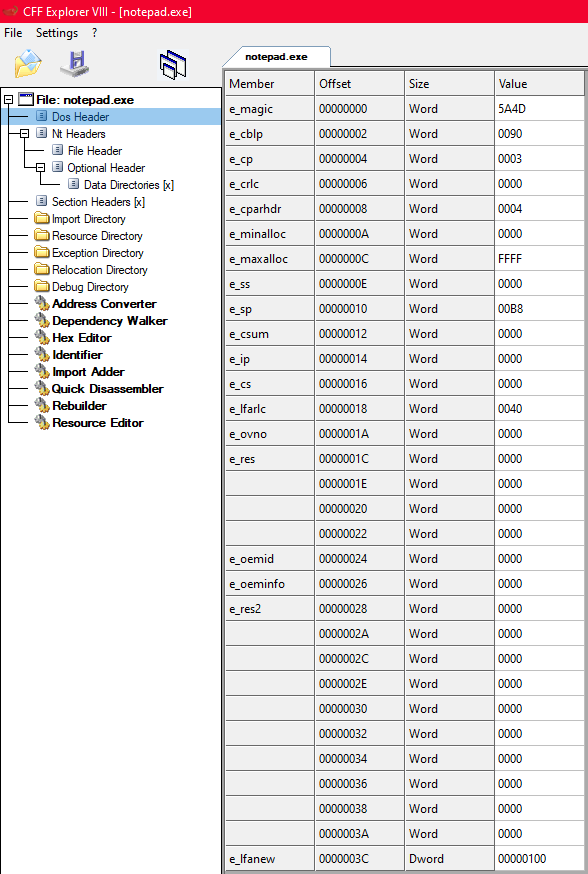Click the Resource Directory folder icon
Screen dimensions: 588x874
coord(42,235)
